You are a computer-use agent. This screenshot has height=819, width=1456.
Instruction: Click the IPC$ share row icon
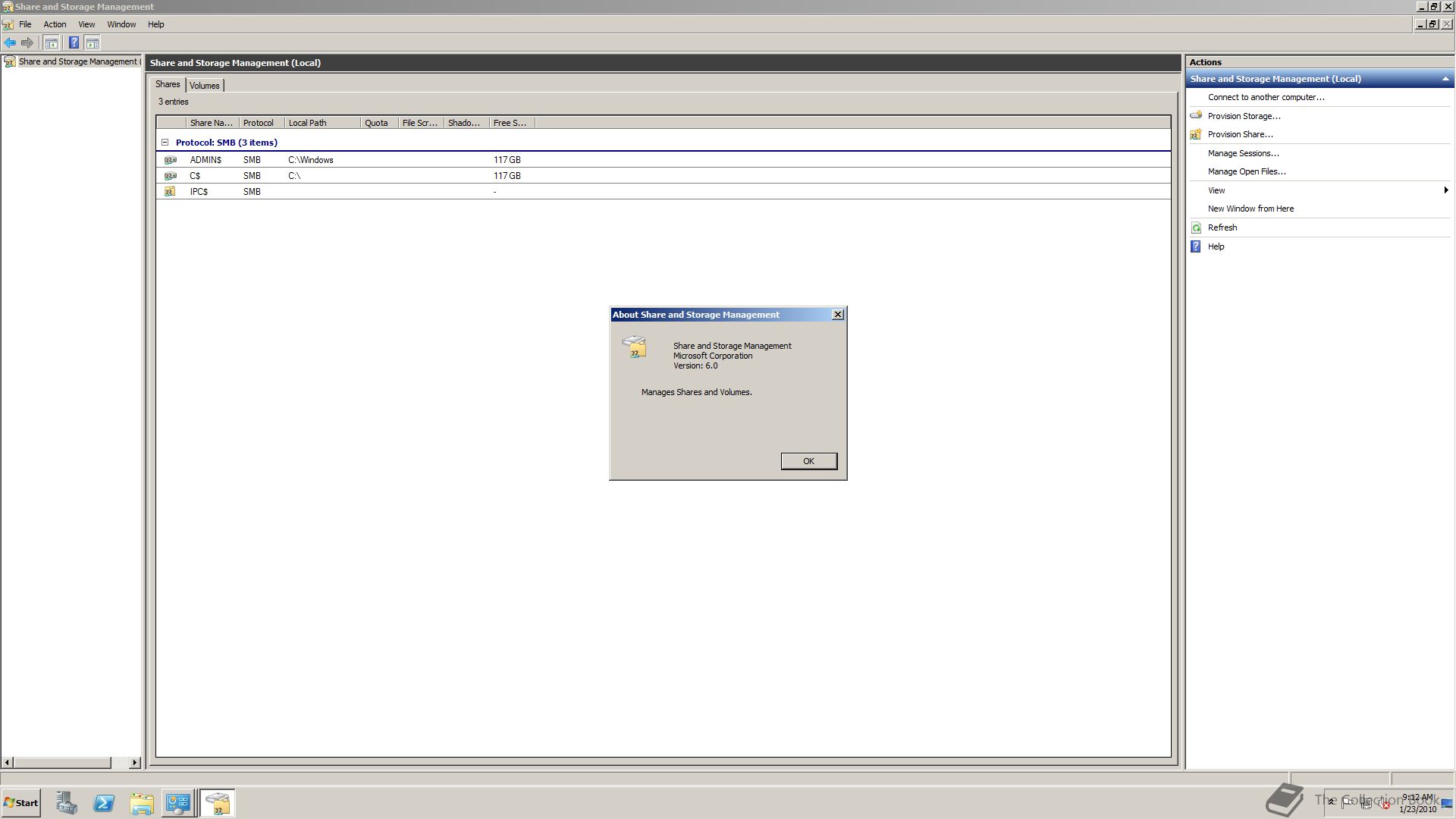click(171, 192)
